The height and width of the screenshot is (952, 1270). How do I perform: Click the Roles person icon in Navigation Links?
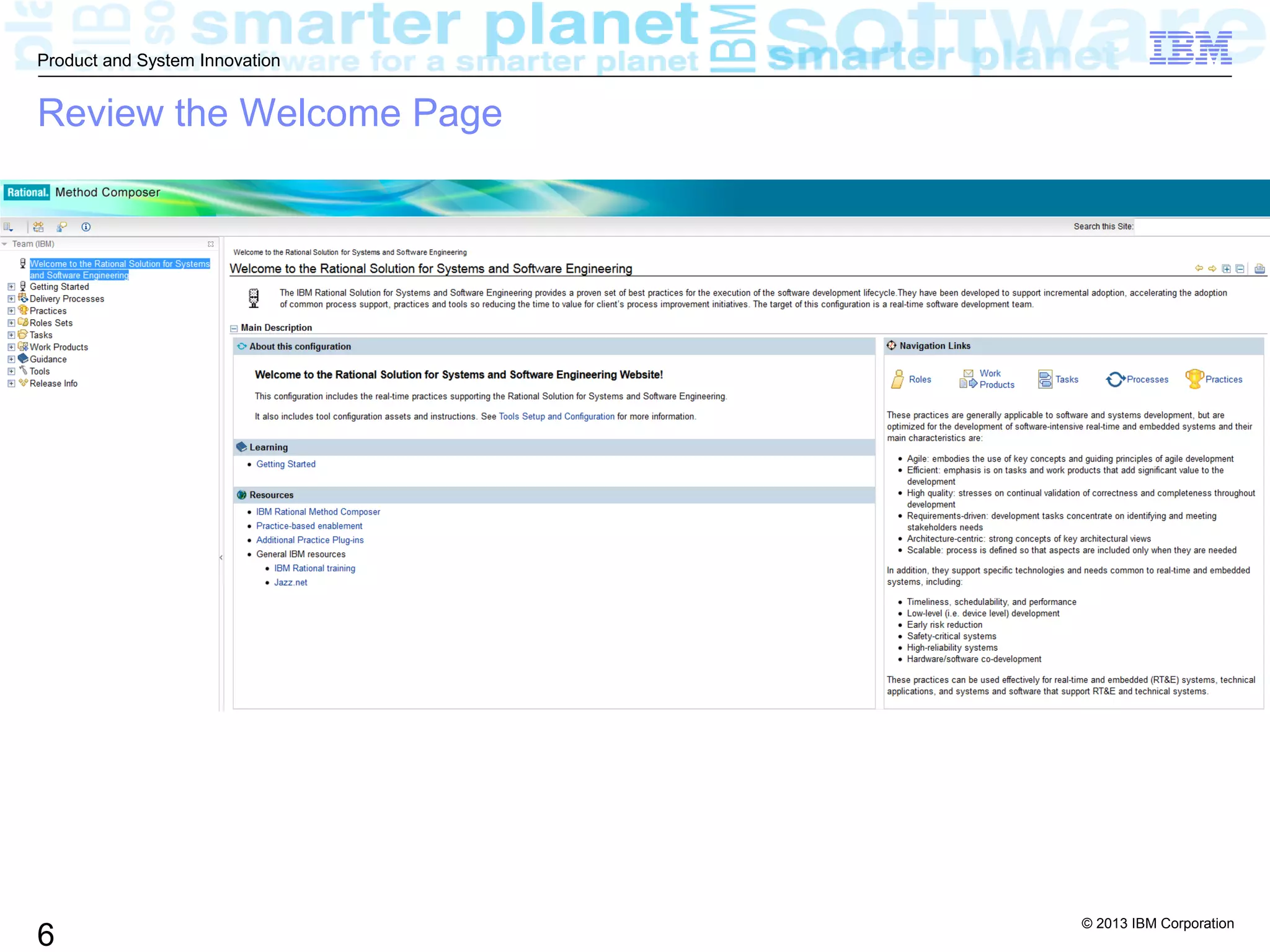pyautogui.click(x=898, y=379)
